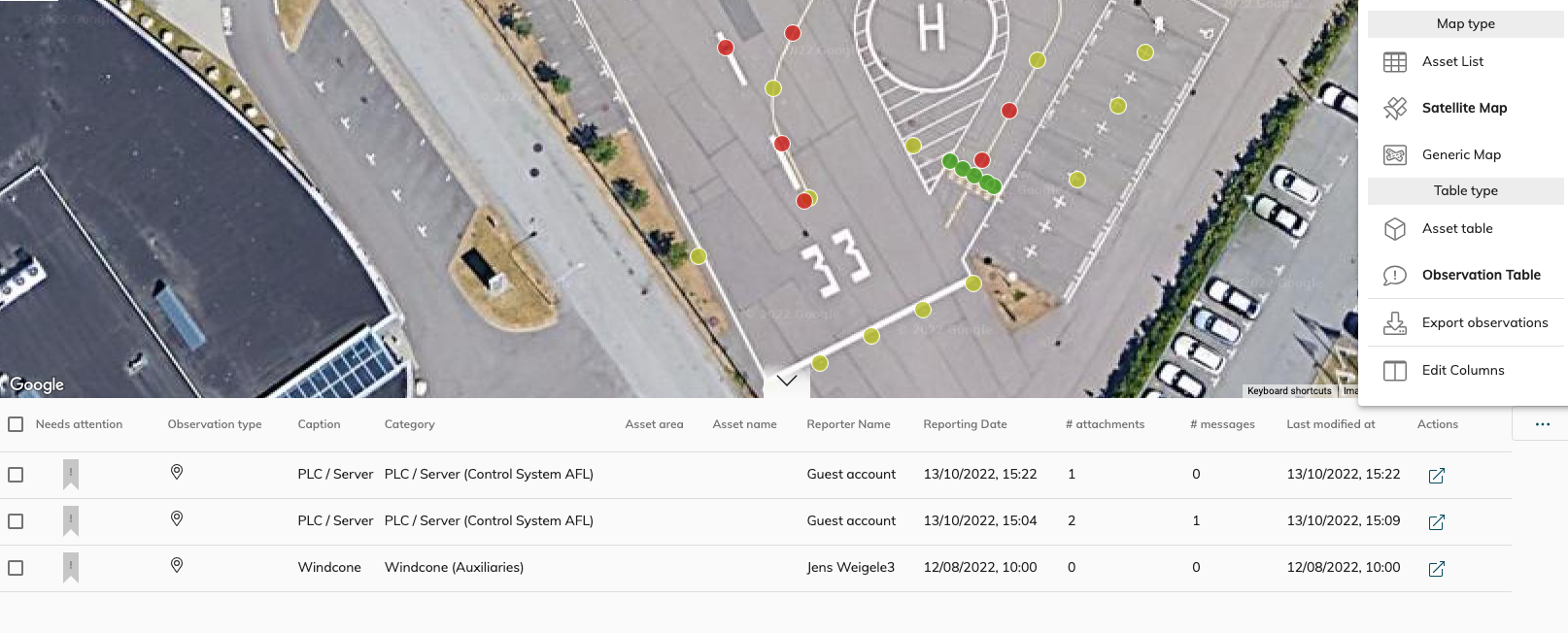Check the Windcone row checkbox
This screenshot has height=633, width=1568.
pos(16,568)
